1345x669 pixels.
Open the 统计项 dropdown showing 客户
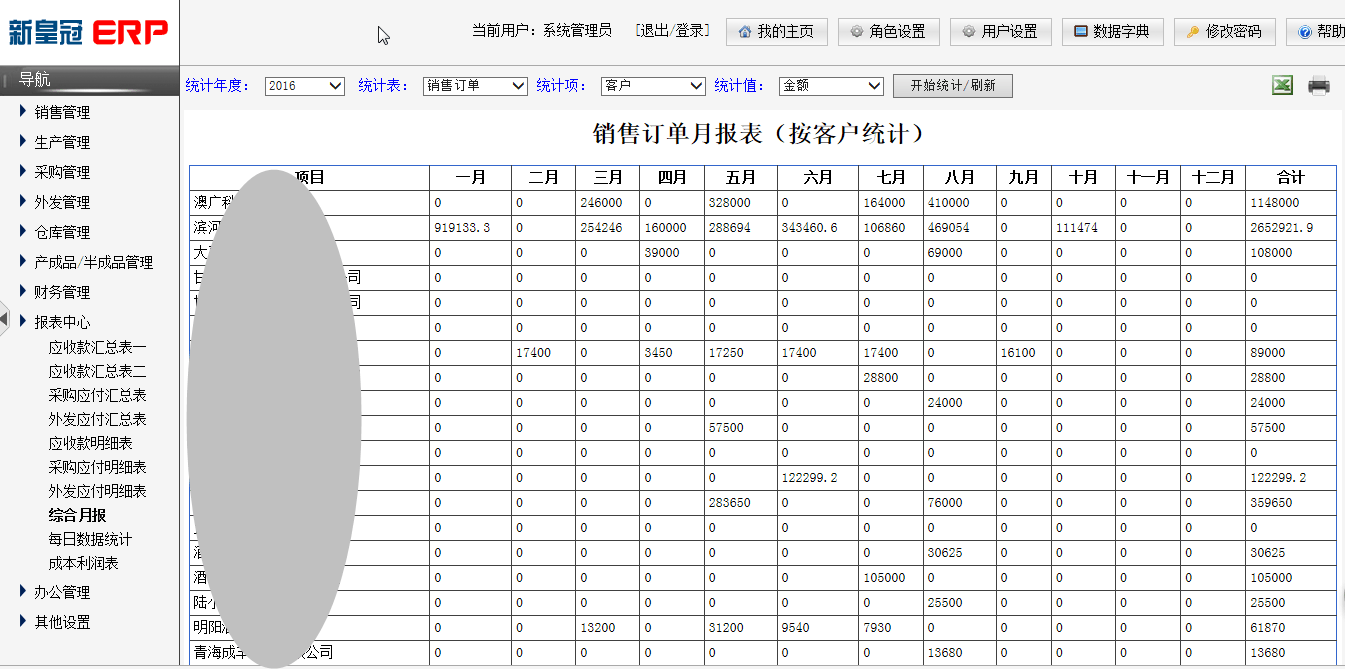click(x=653, y=86)
